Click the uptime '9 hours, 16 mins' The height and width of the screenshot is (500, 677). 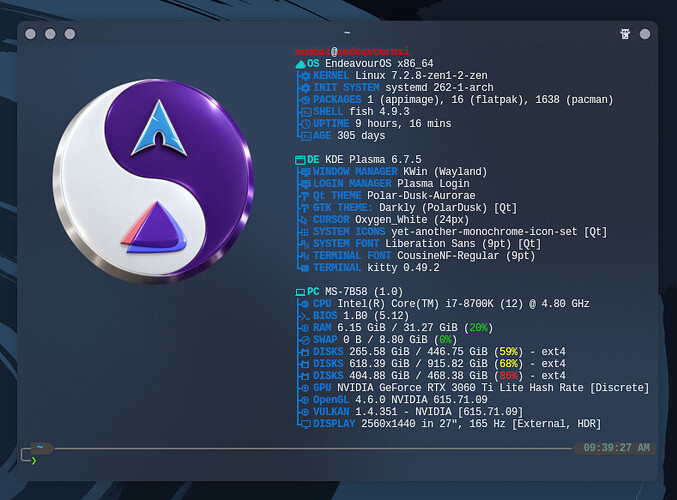point(403,123)
